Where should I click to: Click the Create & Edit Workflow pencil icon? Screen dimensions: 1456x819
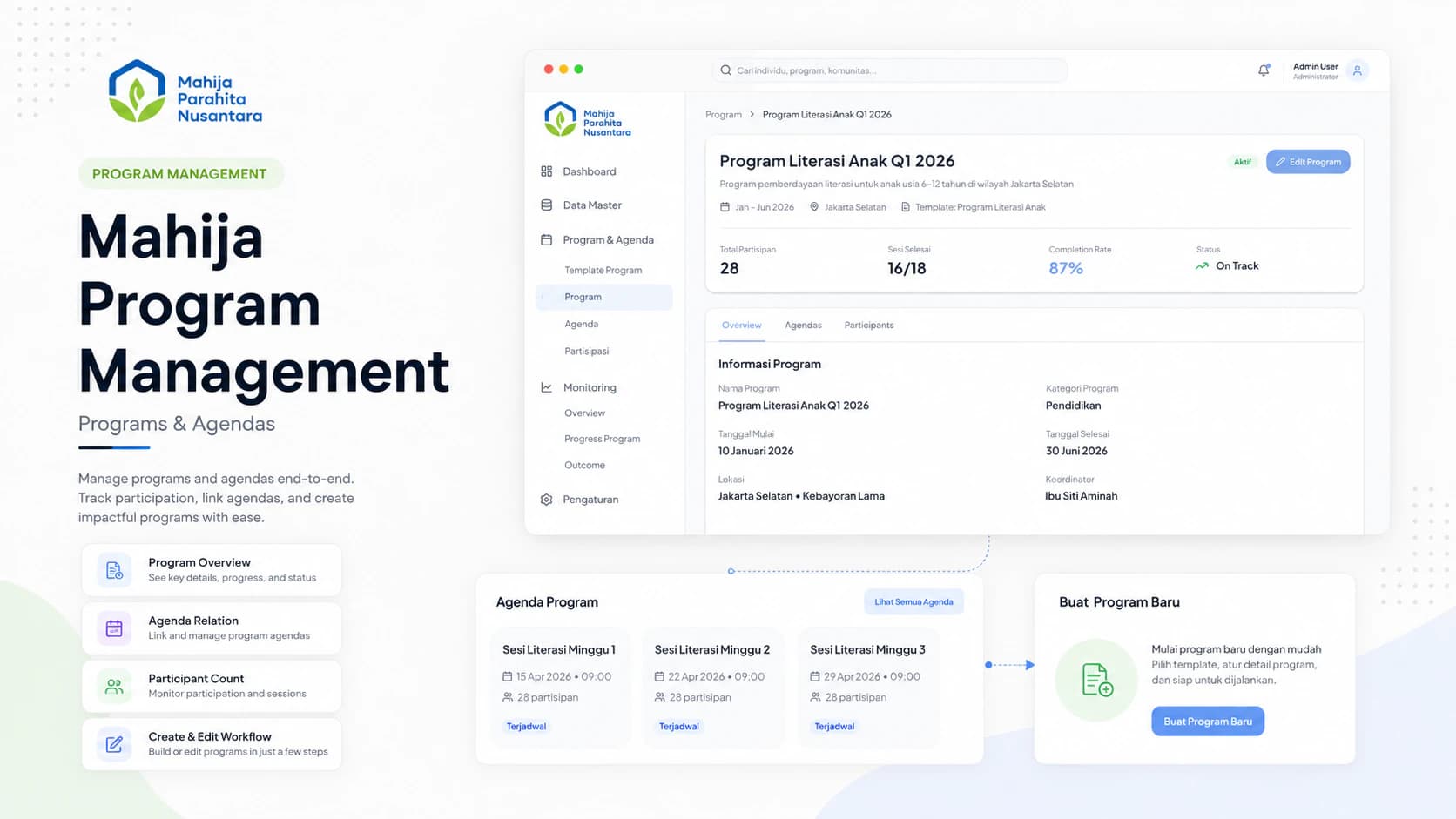coord(114,744)
